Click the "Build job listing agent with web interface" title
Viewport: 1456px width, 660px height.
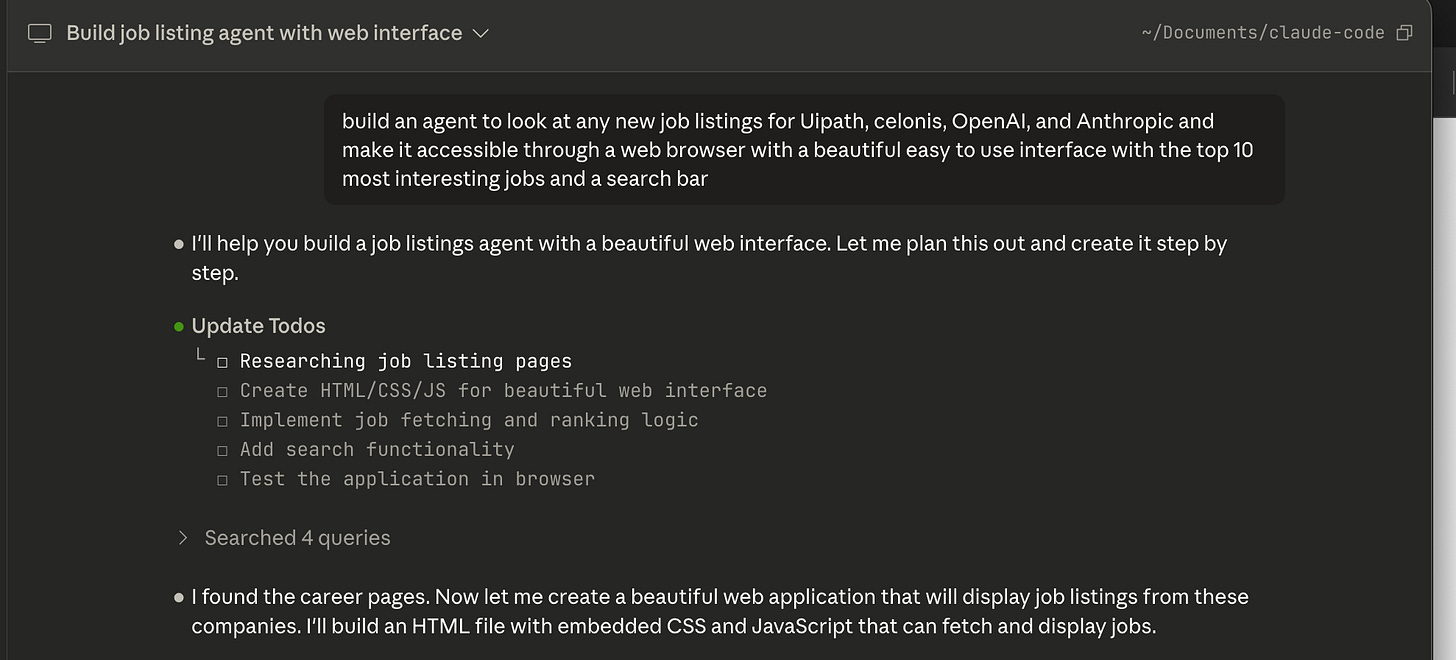[x=264, y=33]
